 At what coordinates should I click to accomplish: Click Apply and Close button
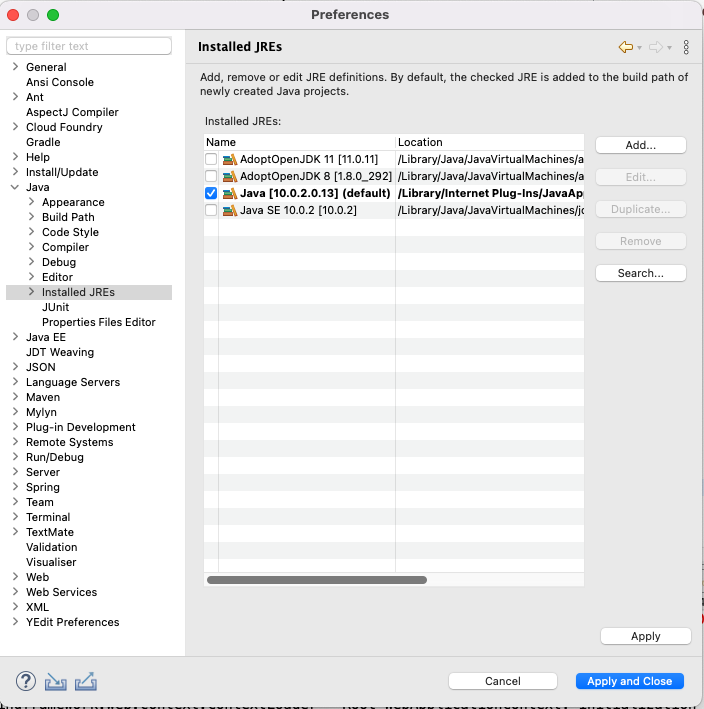click(x=629, y=681)
